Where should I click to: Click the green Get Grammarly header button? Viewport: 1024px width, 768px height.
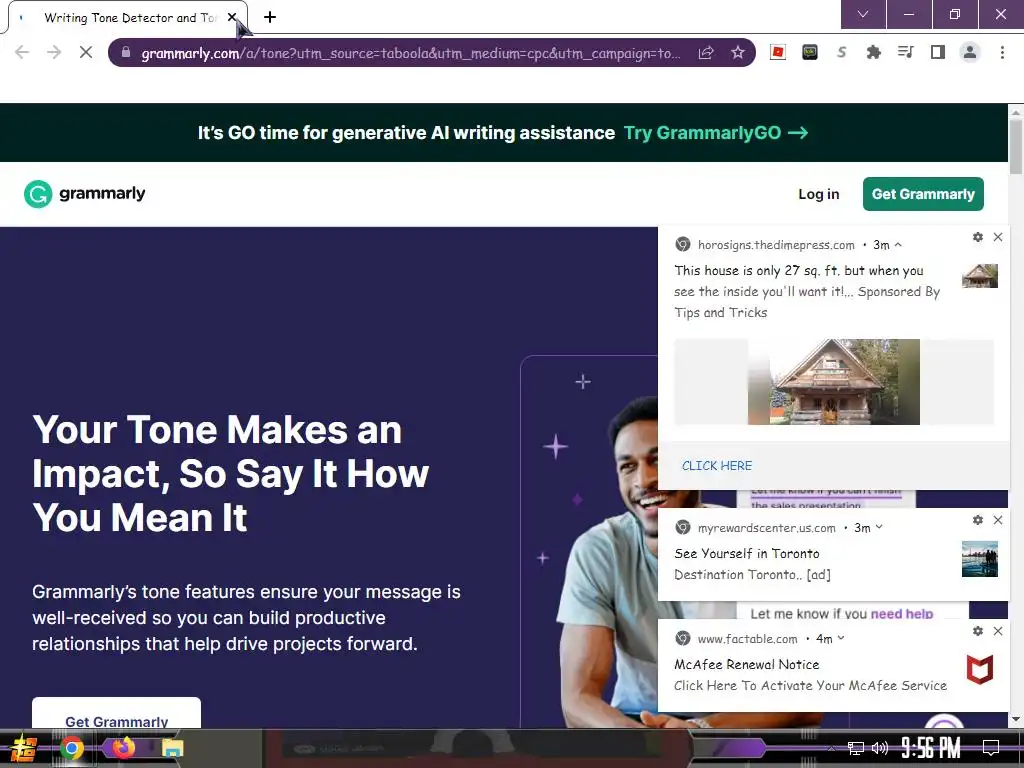(923, 194)
